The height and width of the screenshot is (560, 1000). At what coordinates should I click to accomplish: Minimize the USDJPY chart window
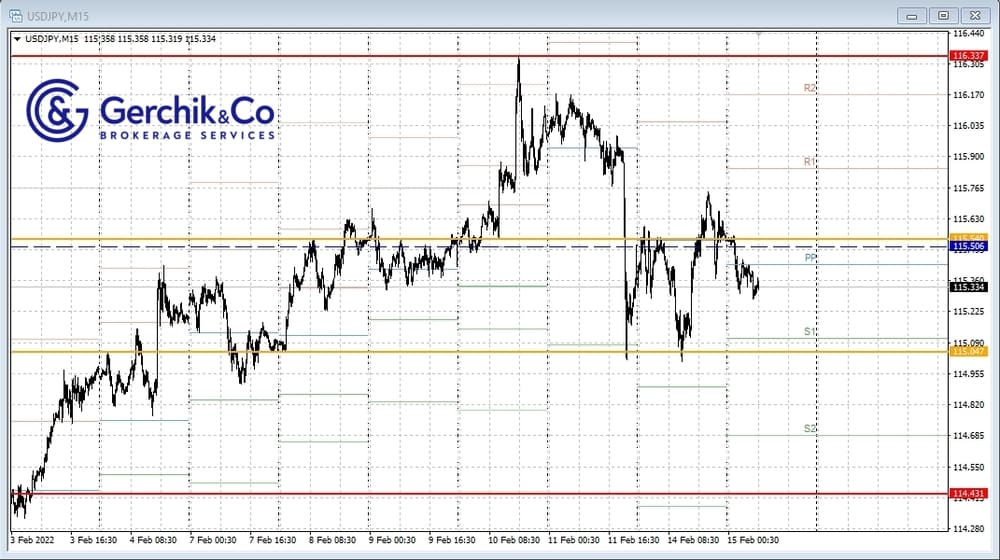pos(912,15)
